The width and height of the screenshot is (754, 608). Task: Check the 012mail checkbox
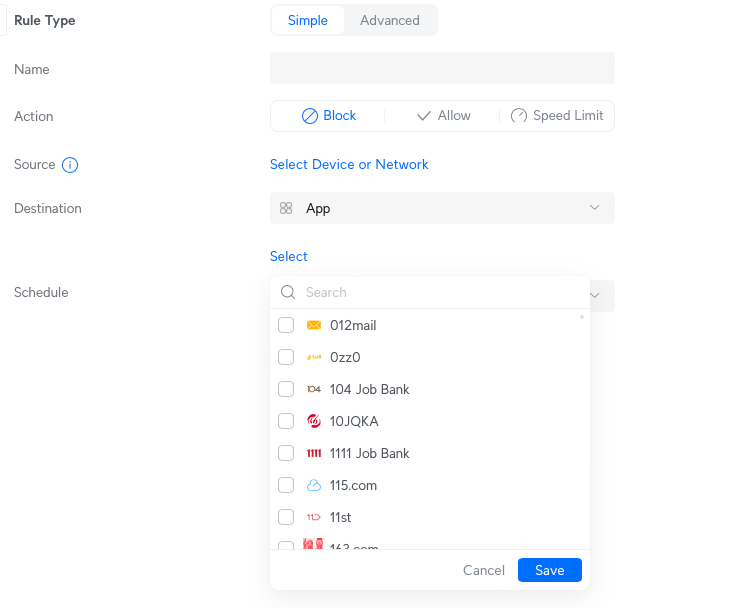(286, 325)
